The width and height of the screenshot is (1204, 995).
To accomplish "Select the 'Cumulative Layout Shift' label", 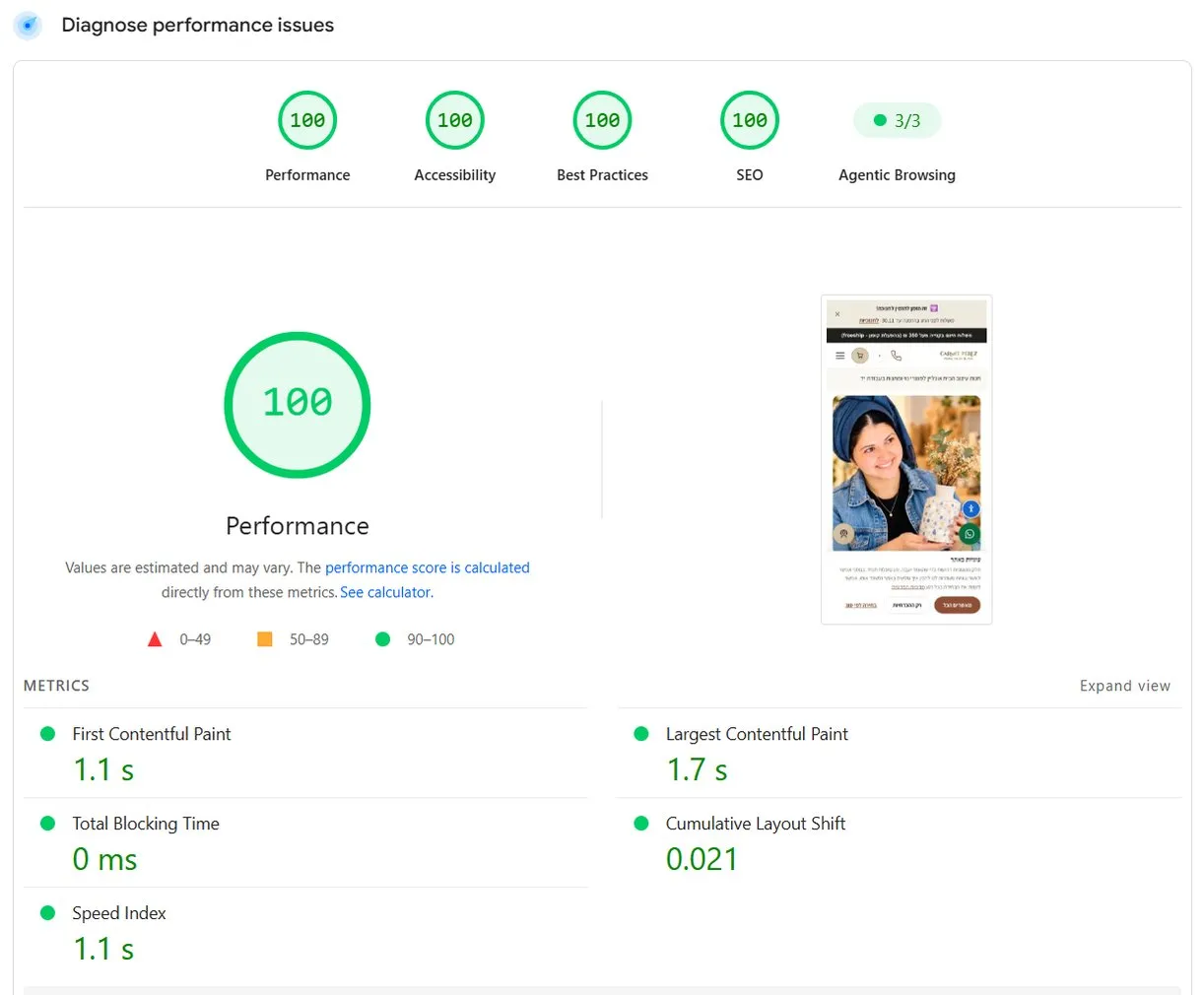I will point(756,824).
